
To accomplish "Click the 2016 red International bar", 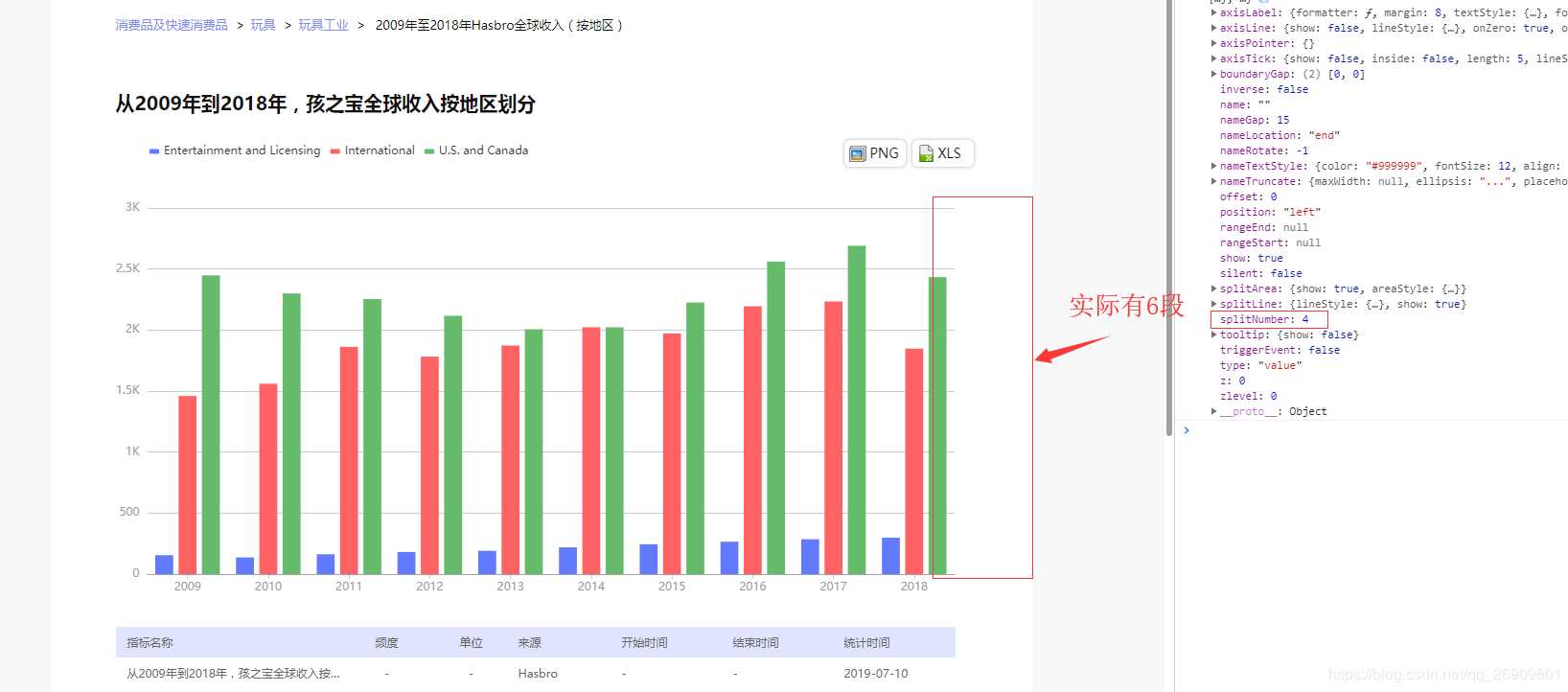I will [x=752, y=440].
